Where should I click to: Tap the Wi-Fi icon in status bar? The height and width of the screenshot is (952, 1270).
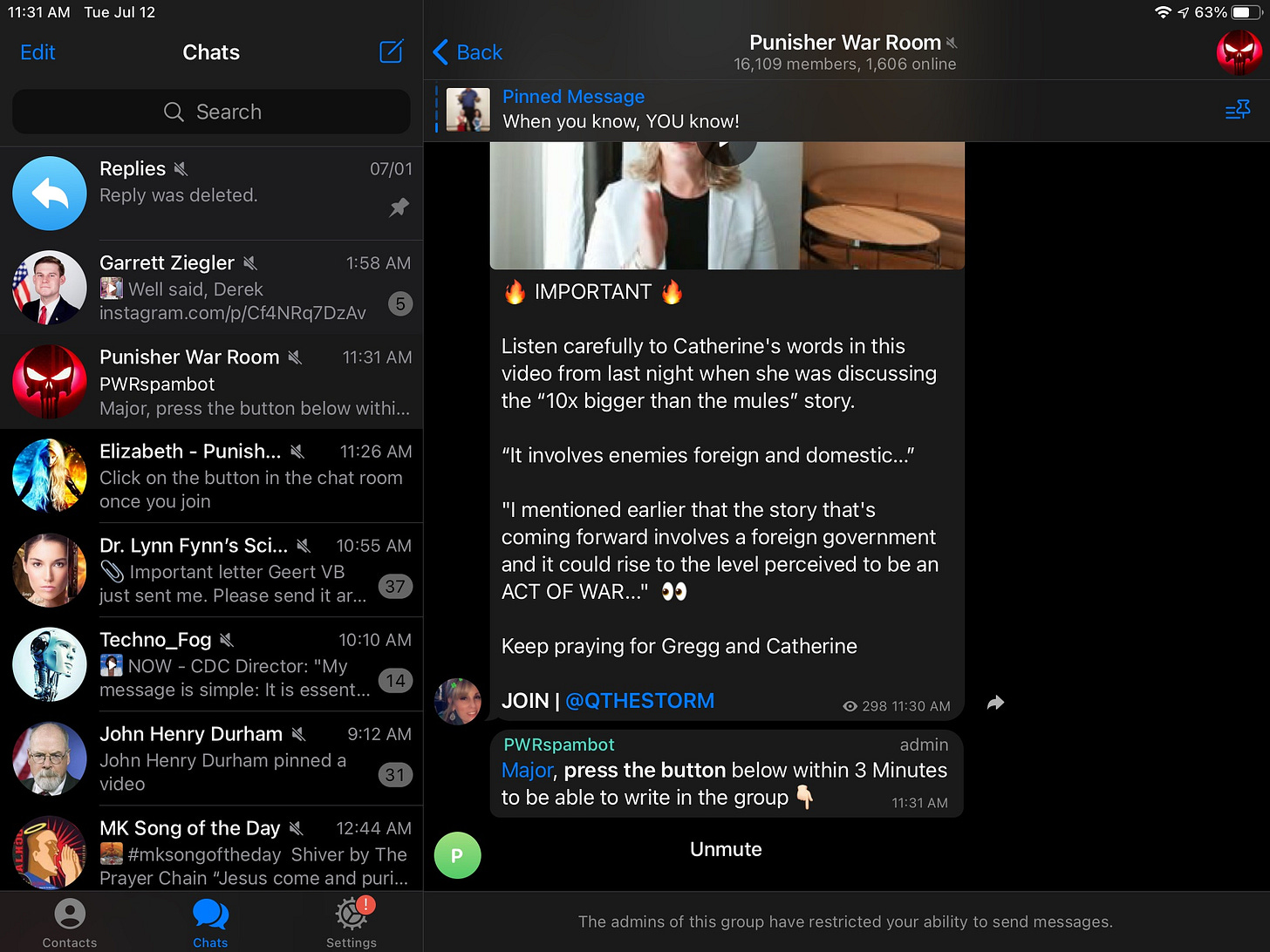point(1163,12)
